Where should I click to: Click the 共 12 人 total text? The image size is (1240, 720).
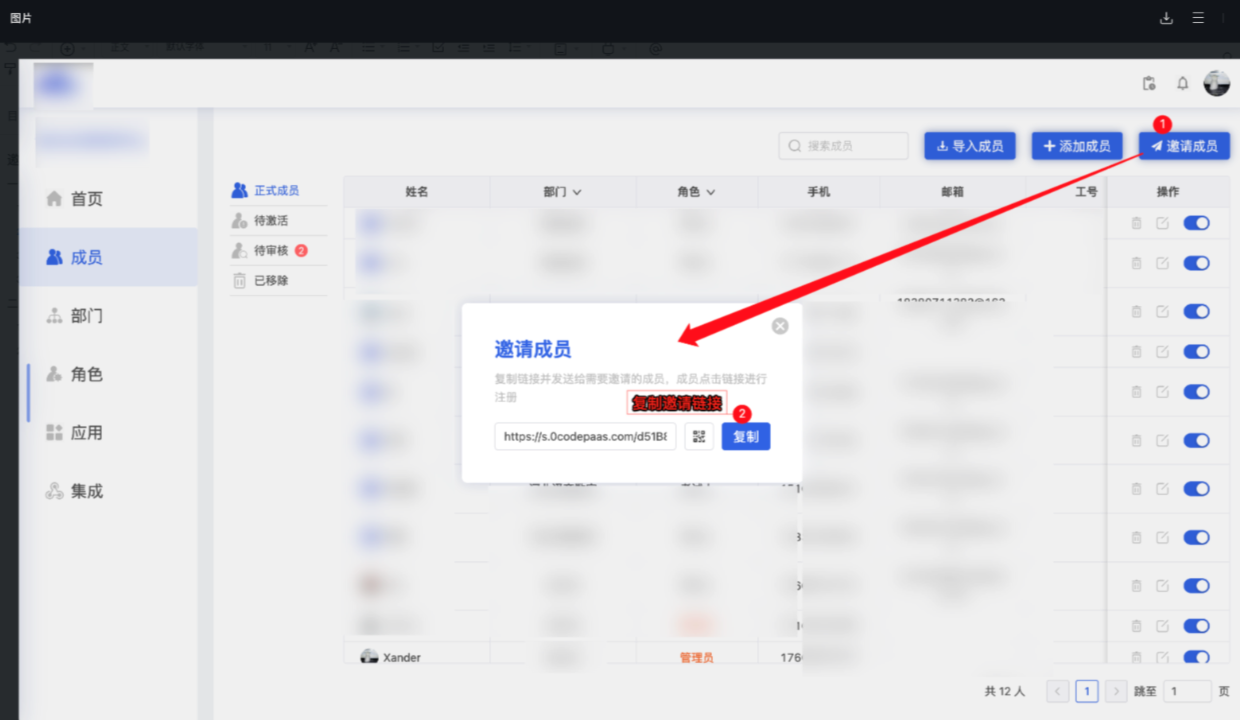1005,691
